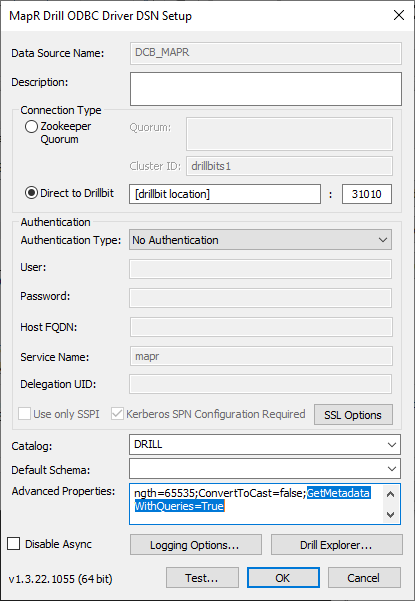
Task: Click Advanced Properties scroll up arrow
Action: tap(390, 494)
